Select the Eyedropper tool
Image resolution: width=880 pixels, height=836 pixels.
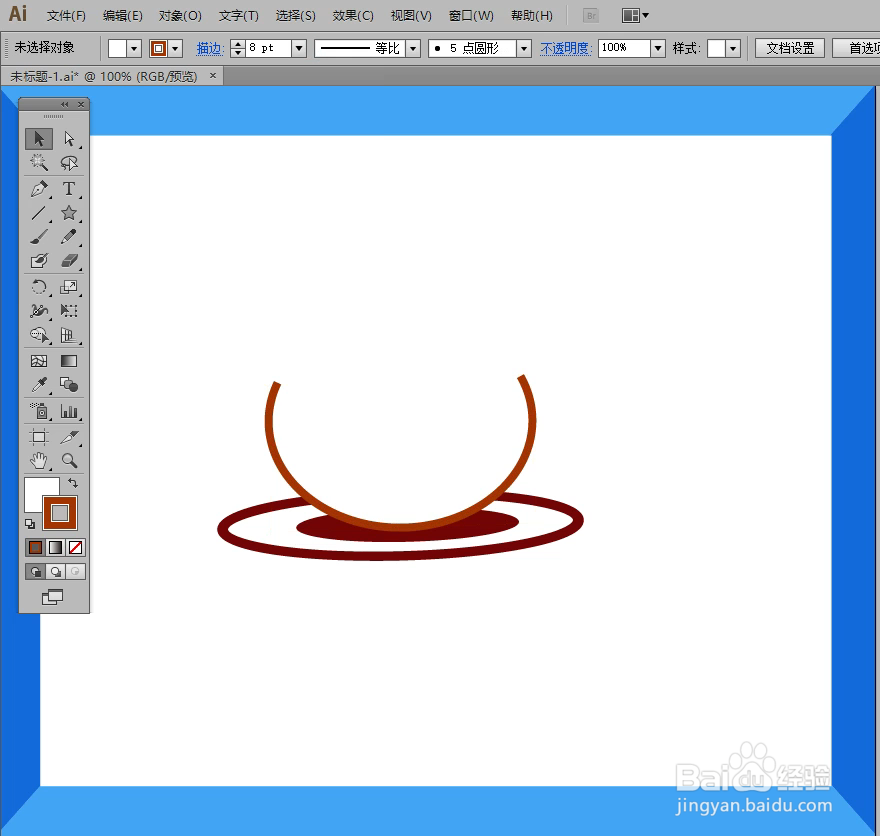(x=39, y=385)
